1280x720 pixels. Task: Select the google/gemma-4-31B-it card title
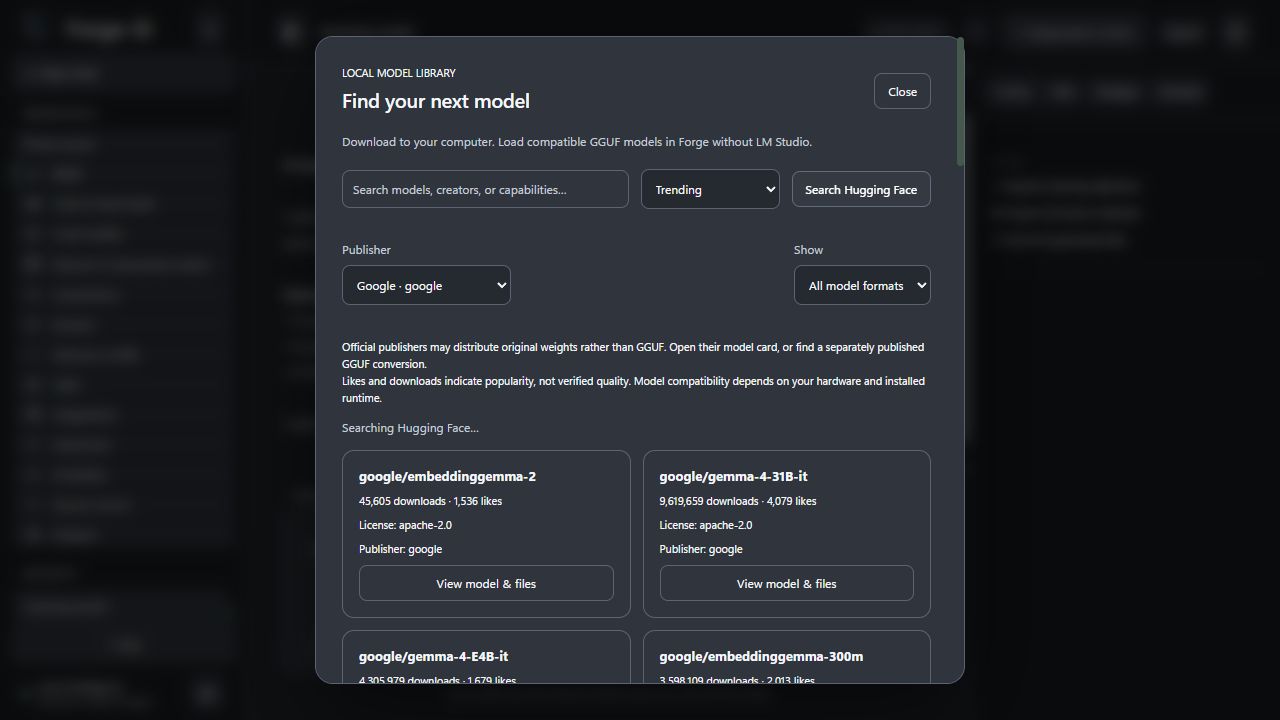pos(733,476)
